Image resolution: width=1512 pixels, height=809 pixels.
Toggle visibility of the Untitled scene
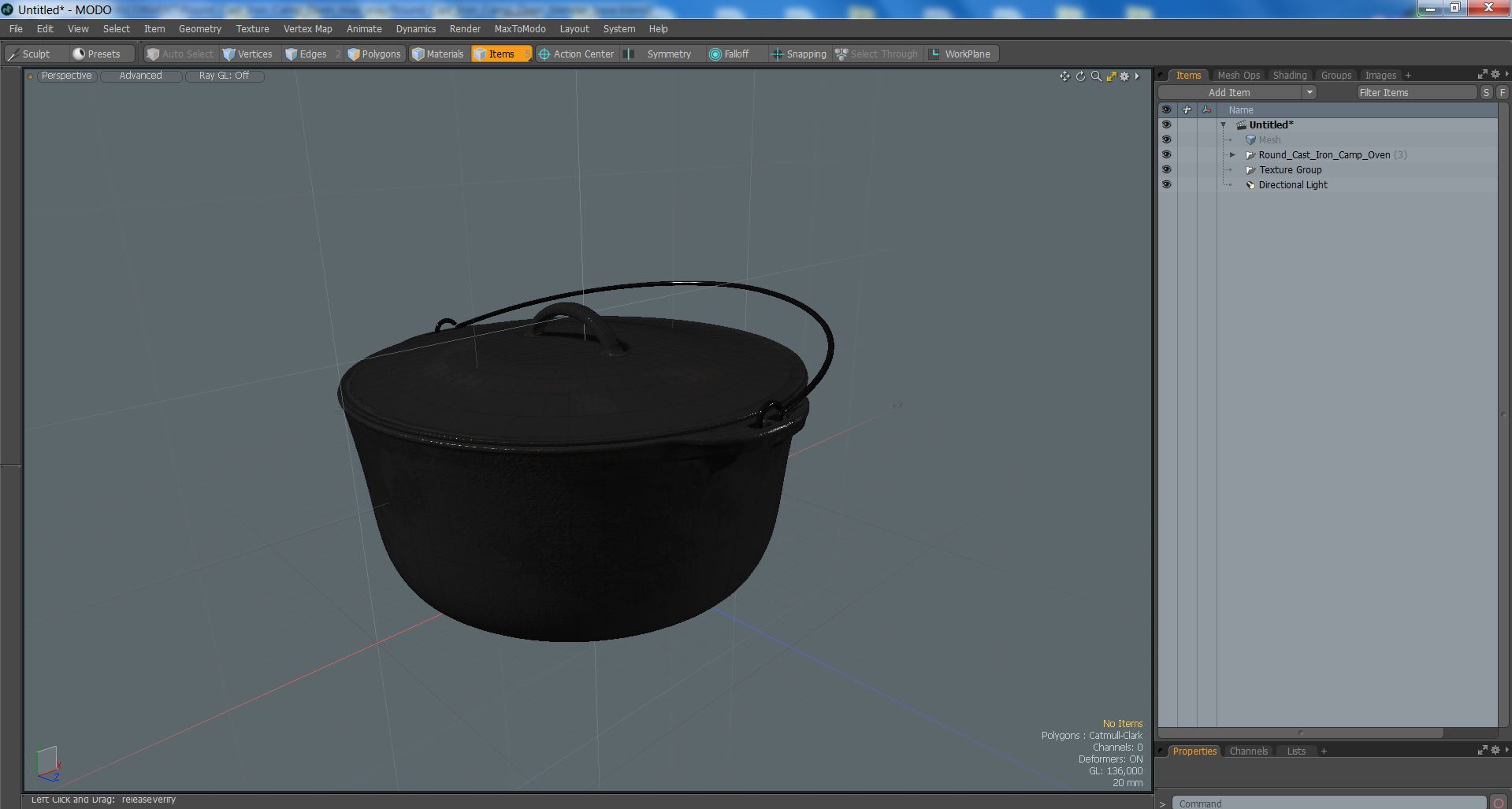point(1166,124)
